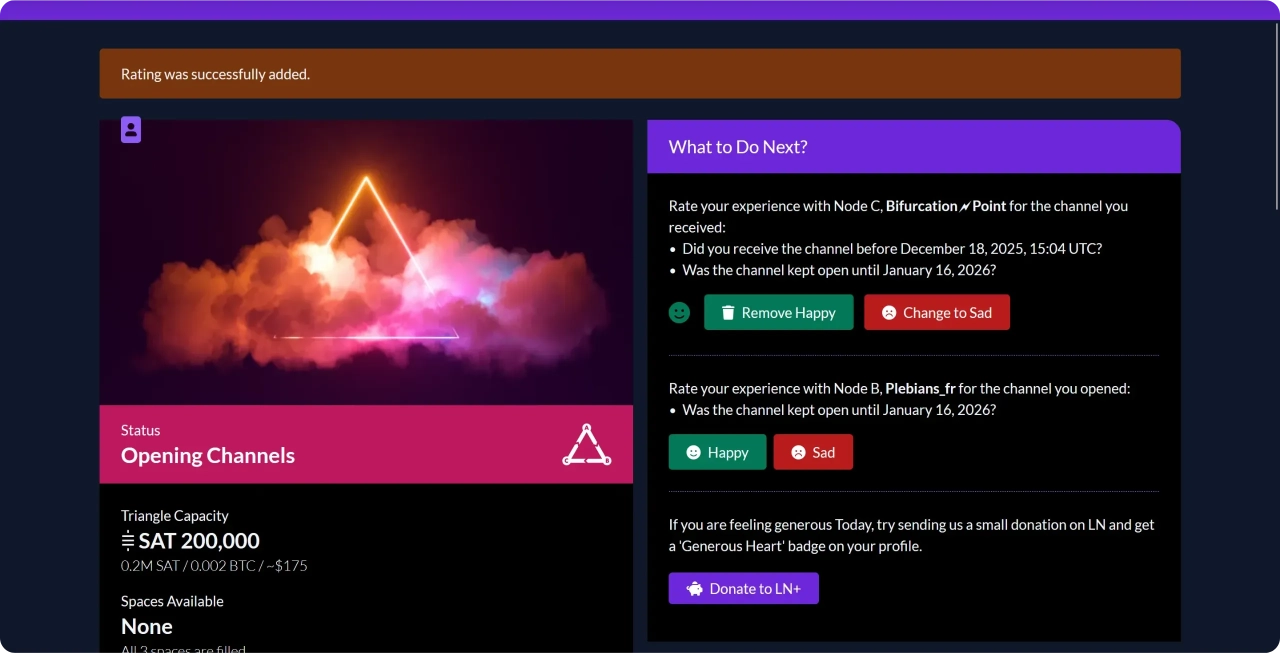
Task: Rate Plebians_fr as Happy
Action: tap(717, 452)
